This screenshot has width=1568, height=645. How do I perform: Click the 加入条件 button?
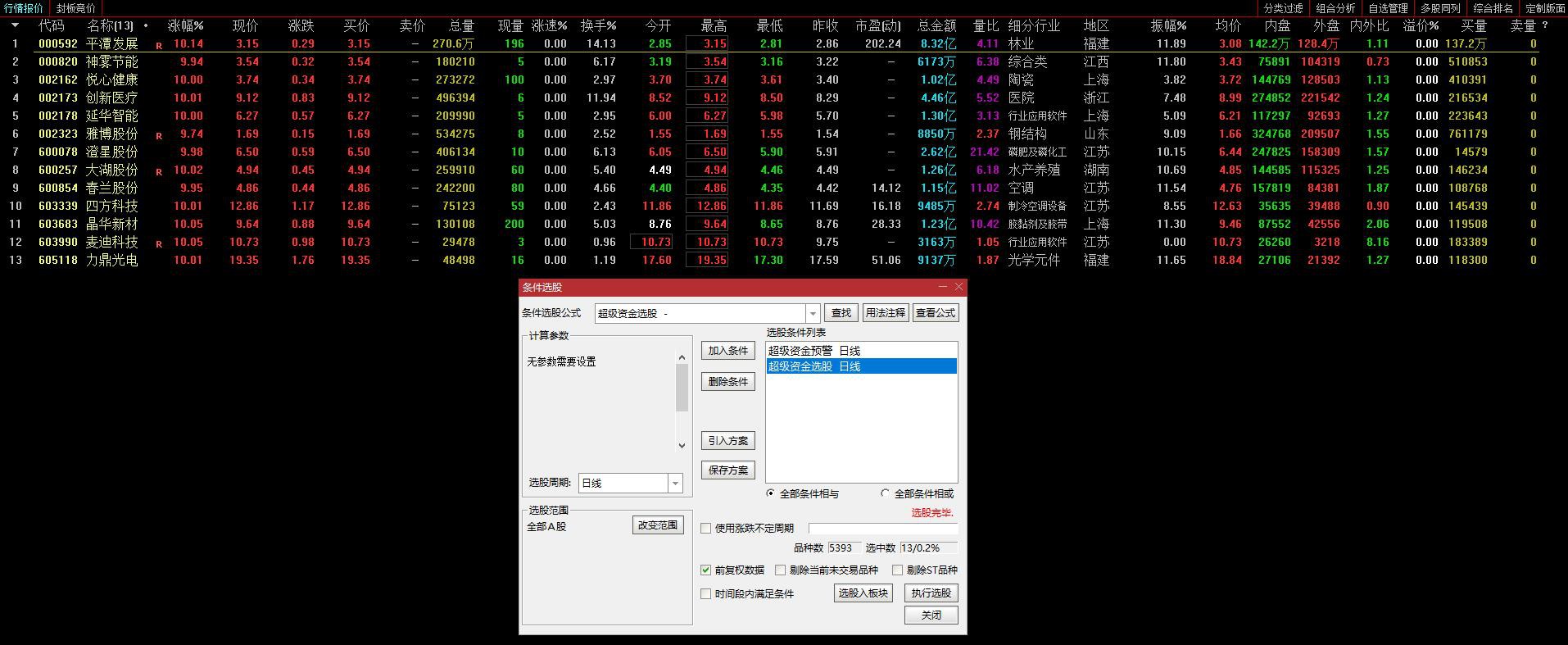(728, 351)
